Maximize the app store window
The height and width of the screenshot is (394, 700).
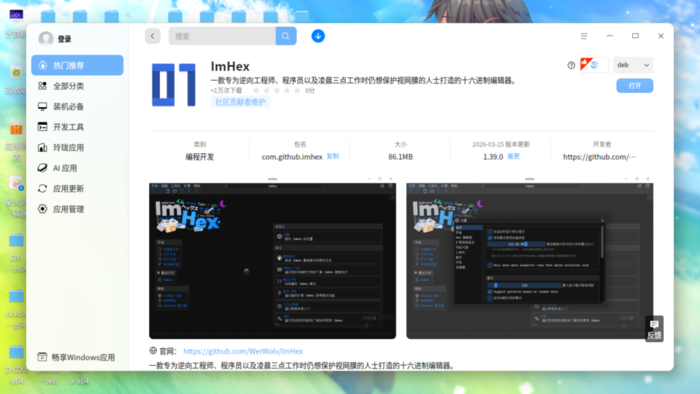(635, 36)
